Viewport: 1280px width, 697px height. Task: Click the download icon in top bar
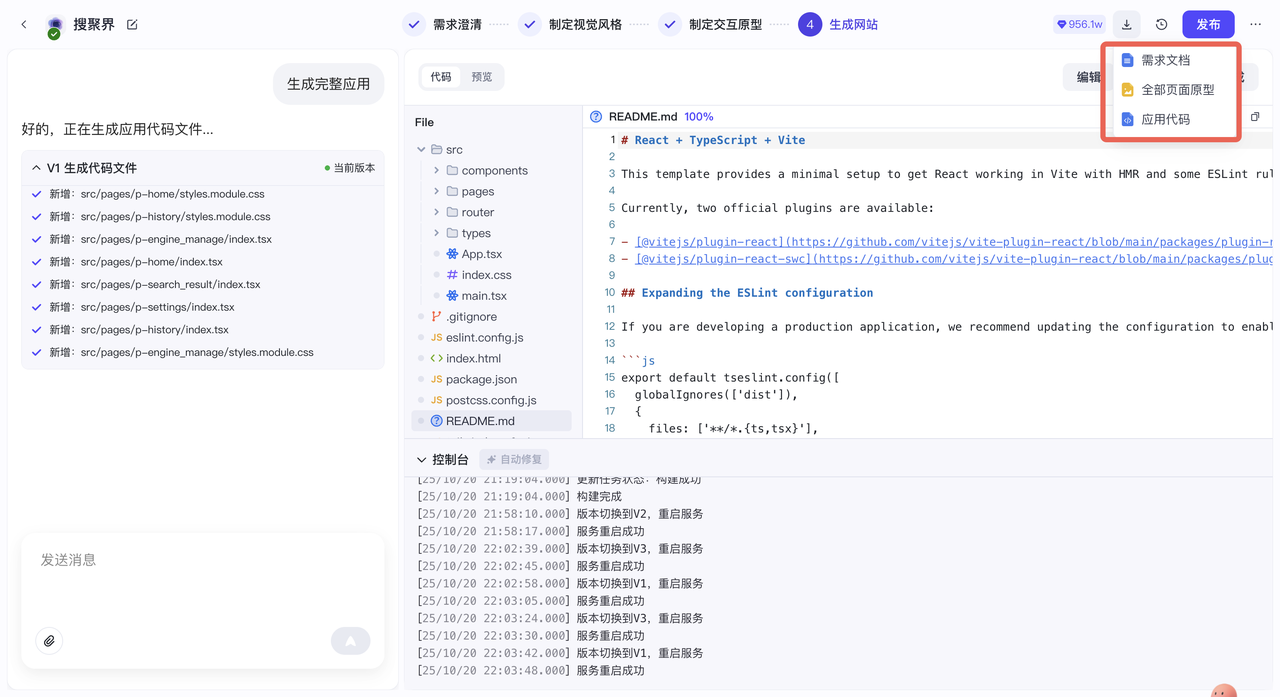1127,24
